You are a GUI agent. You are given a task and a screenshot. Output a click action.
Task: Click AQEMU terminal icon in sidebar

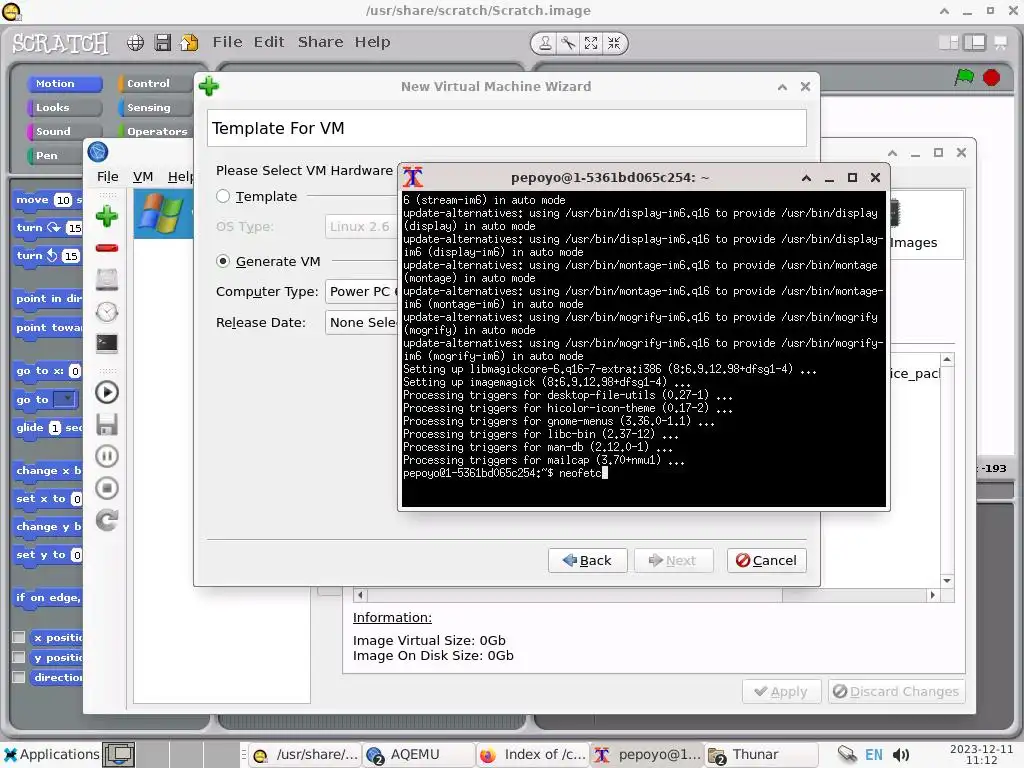click(x=107, y=344)
